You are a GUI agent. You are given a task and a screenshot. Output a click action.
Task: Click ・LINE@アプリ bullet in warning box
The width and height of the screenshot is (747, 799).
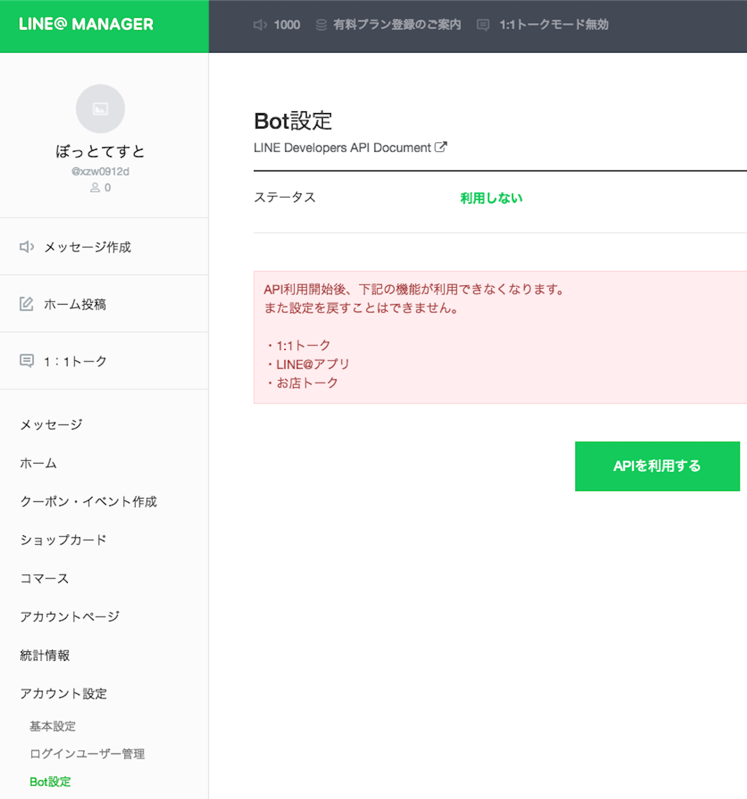[307, 364]
